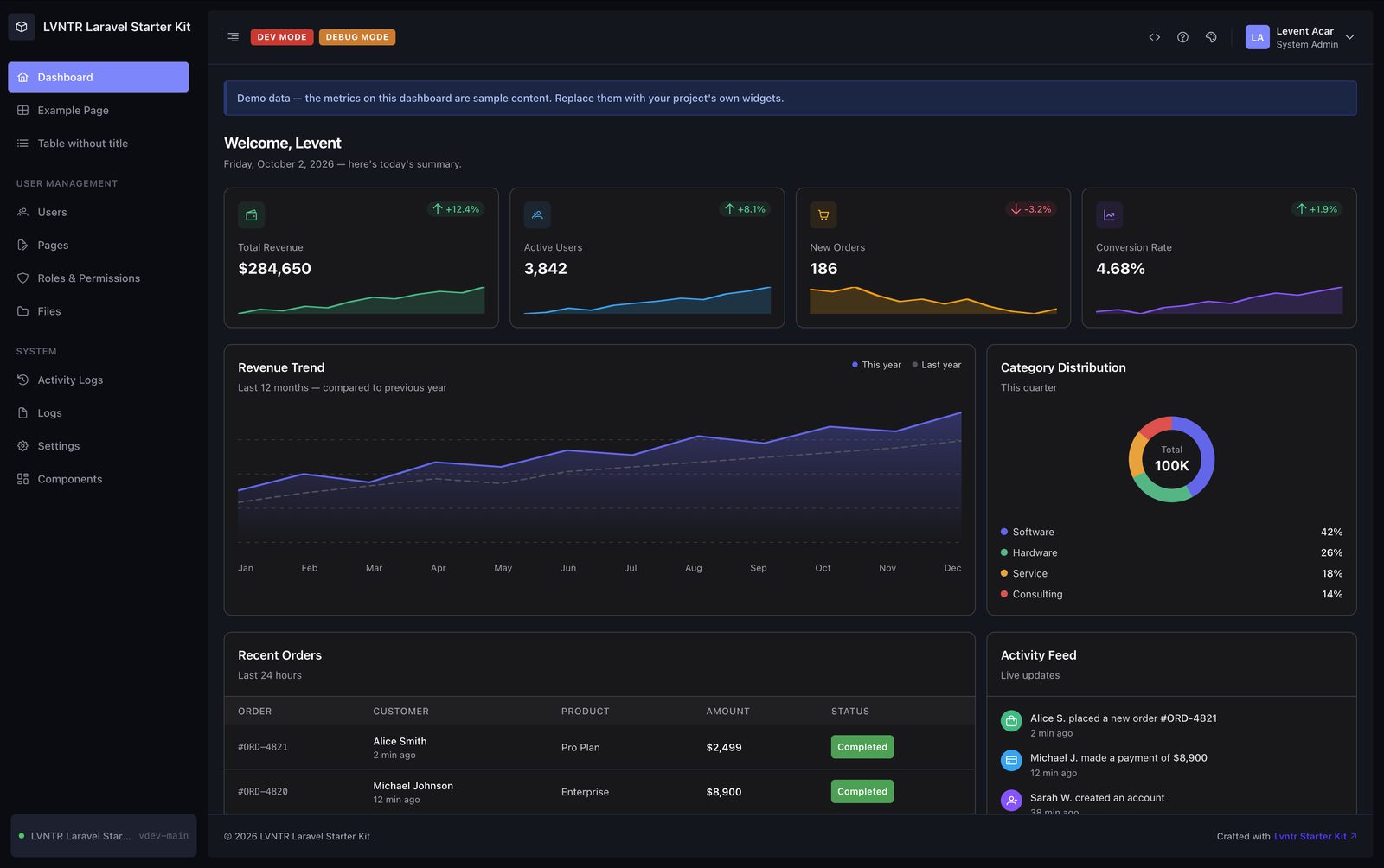Screen dimensions: 1384x868
Task: Open Roles & Permissions
Action: [99, 278]
